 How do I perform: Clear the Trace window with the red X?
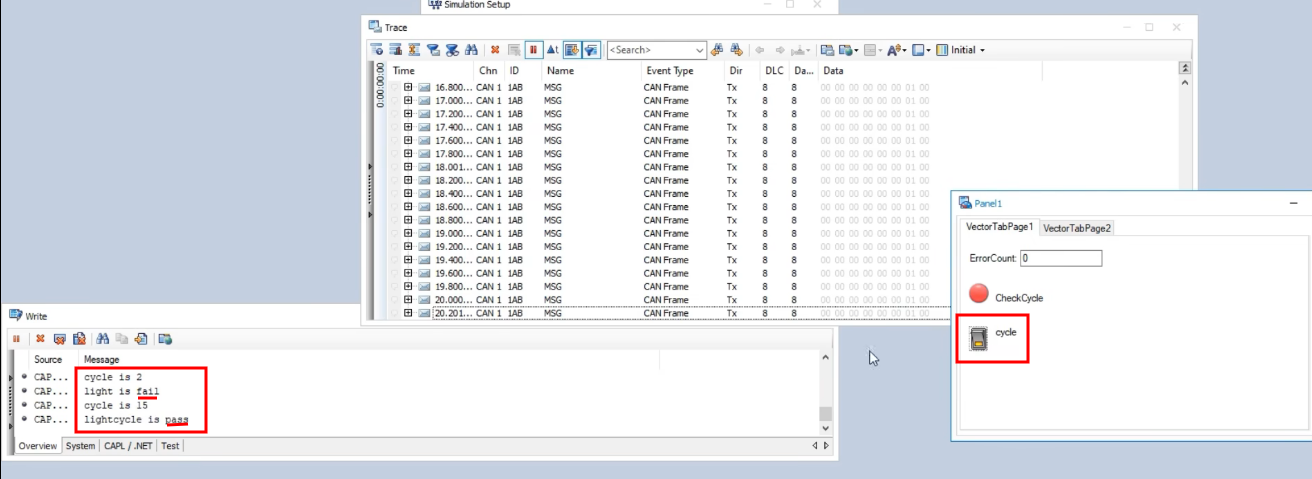(x=495, y=49)
